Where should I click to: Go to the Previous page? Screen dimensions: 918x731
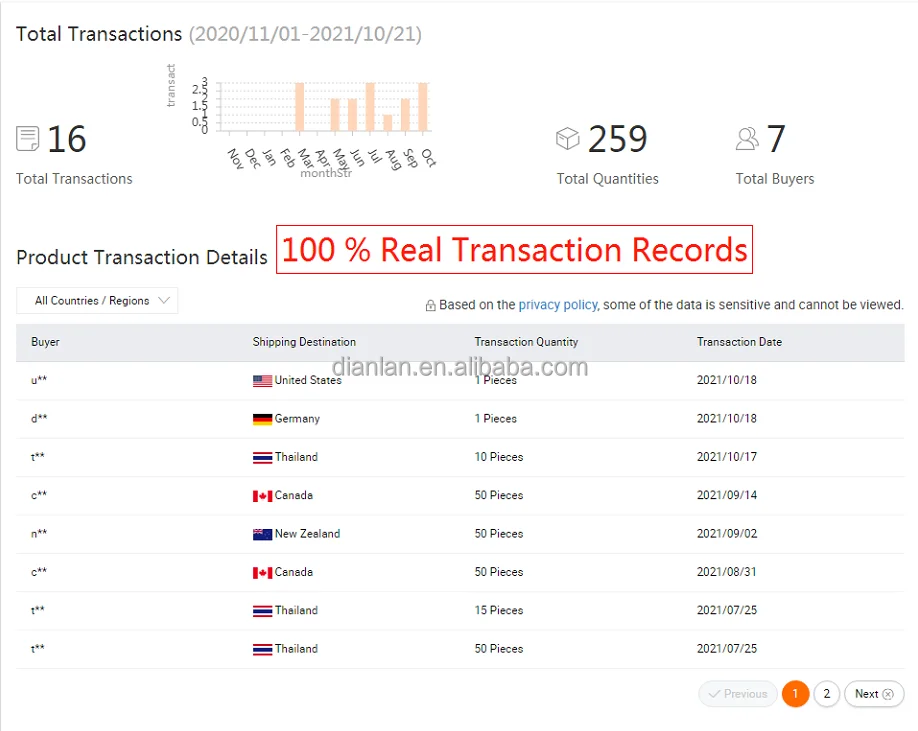point(738,694)
